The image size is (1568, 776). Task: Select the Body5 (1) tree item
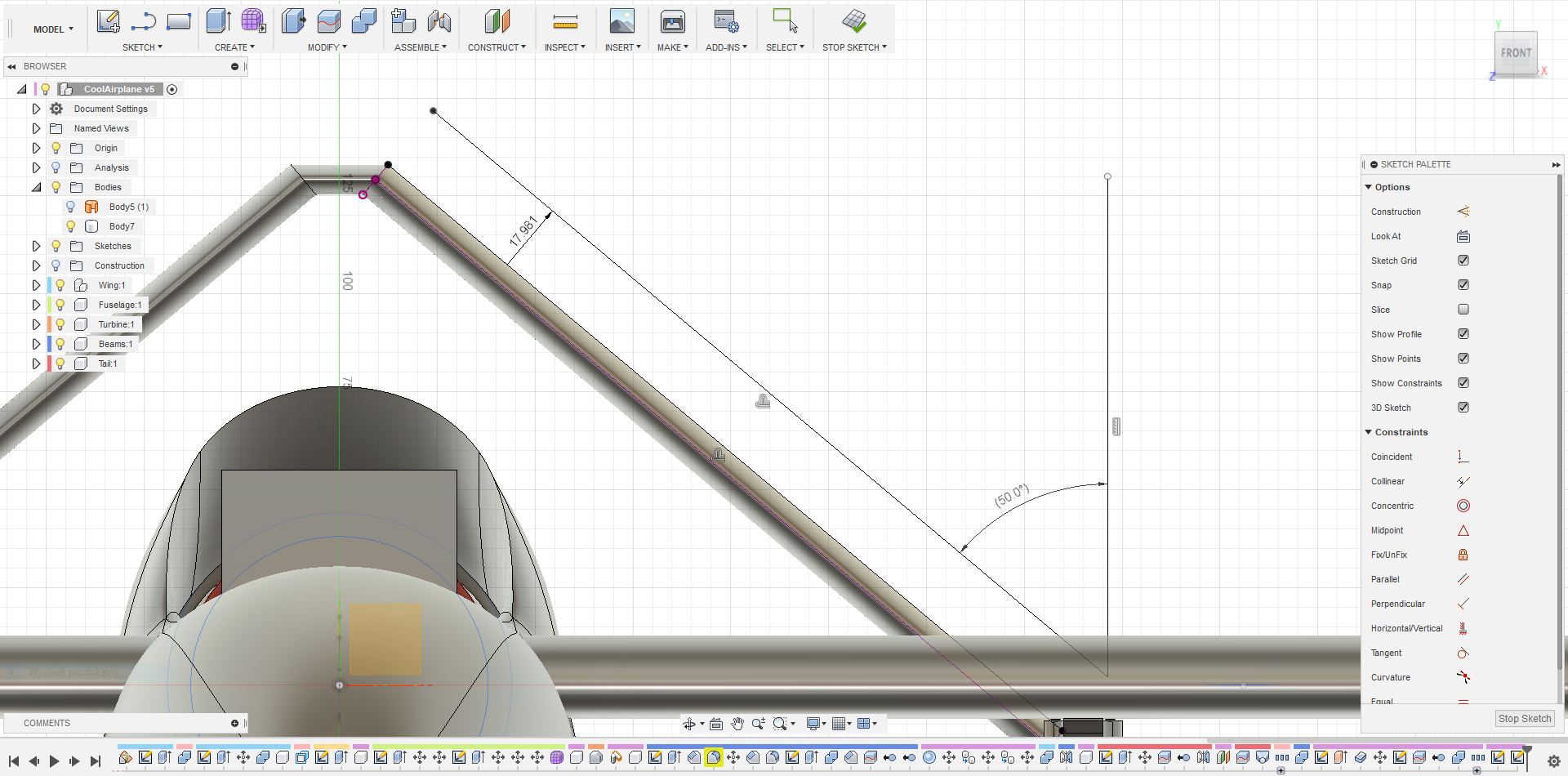(128, 207)
